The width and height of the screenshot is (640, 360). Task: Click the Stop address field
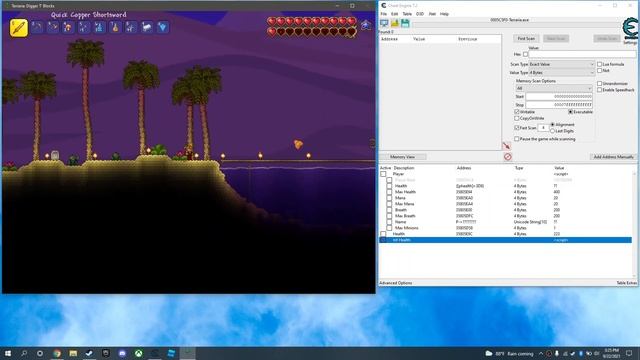tap(559, 105)
